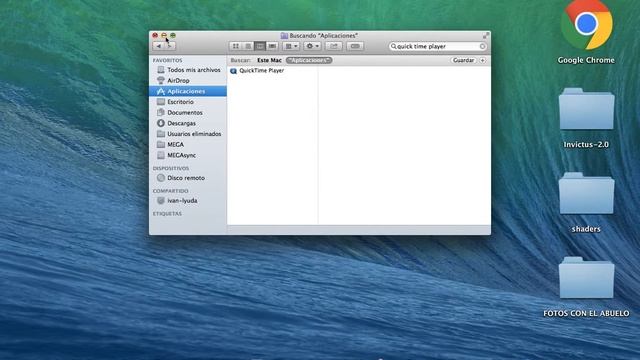The width and height of the screenshot is (640, 360).
Task: Zoom the Finder window with the green button
Action: pos(173,36)
